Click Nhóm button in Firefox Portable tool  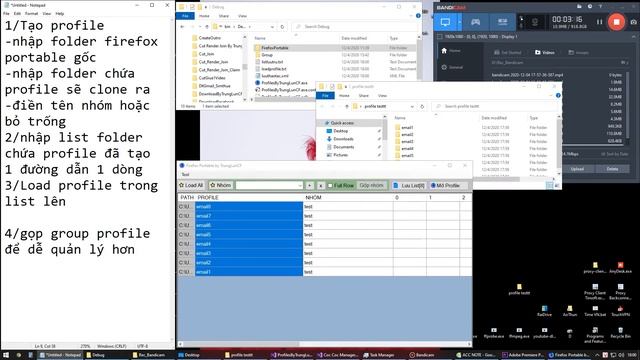[220, 185]
